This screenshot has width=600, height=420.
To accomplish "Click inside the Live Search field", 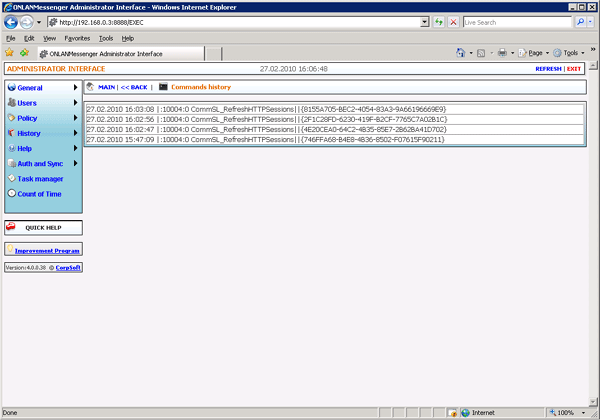I will point(517,22).
